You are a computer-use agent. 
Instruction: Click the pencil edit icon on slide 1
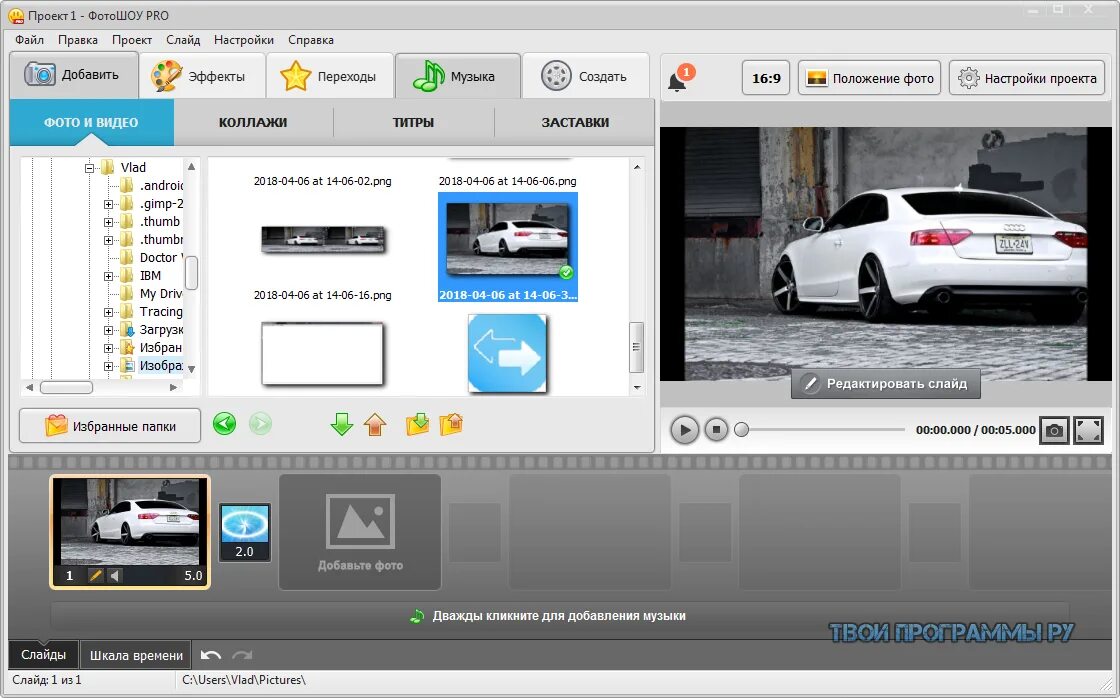pos(95,575)
